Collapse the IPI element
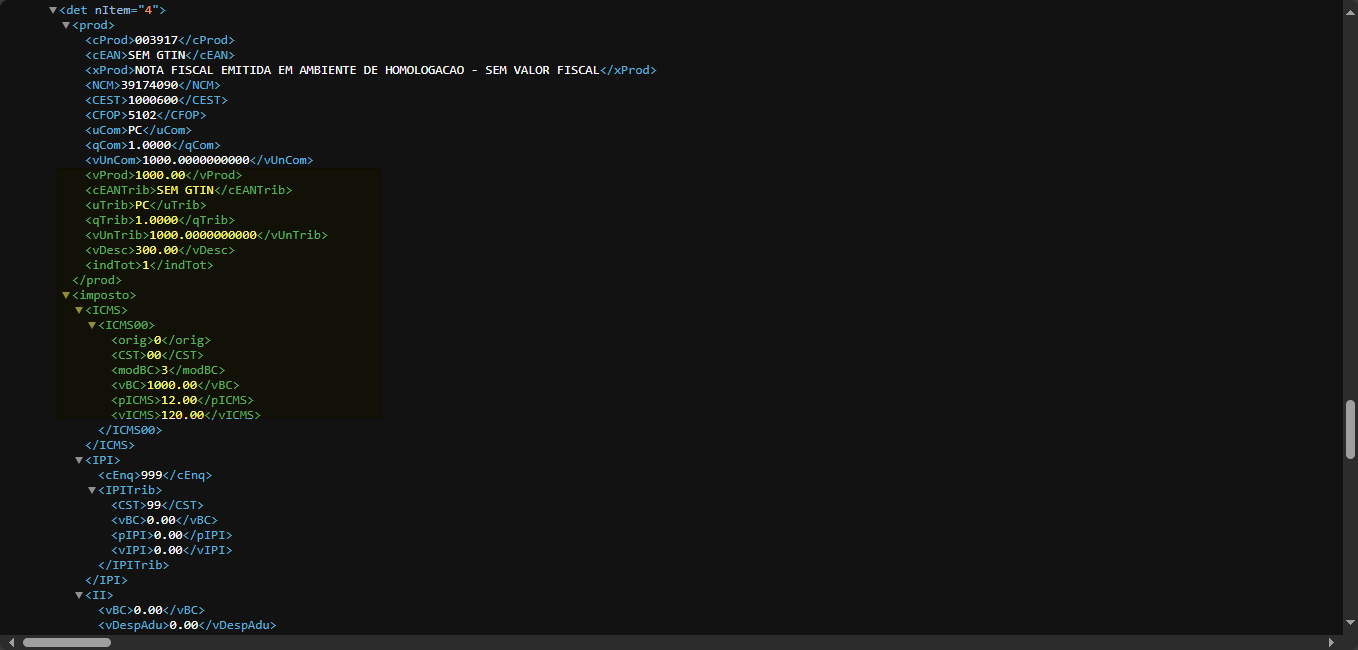Screen dimensions: 1358x650 point(79,460)
